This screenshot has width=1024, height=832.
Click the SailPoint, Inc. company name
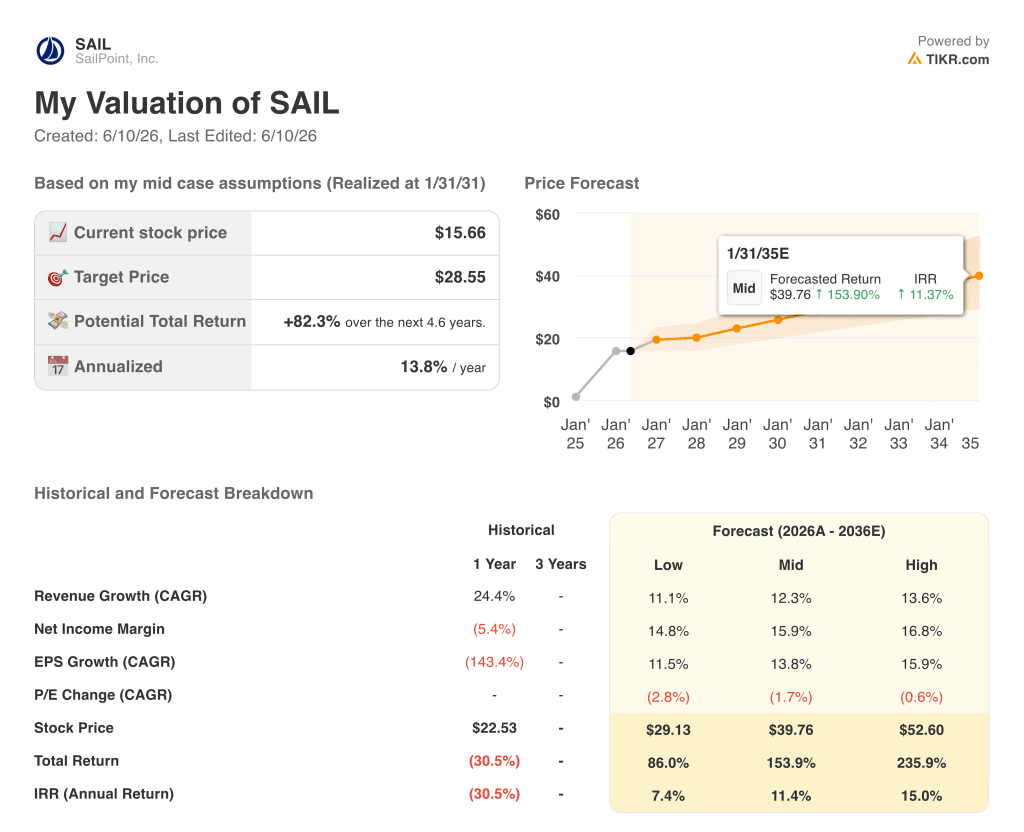[x=116, y=59]
